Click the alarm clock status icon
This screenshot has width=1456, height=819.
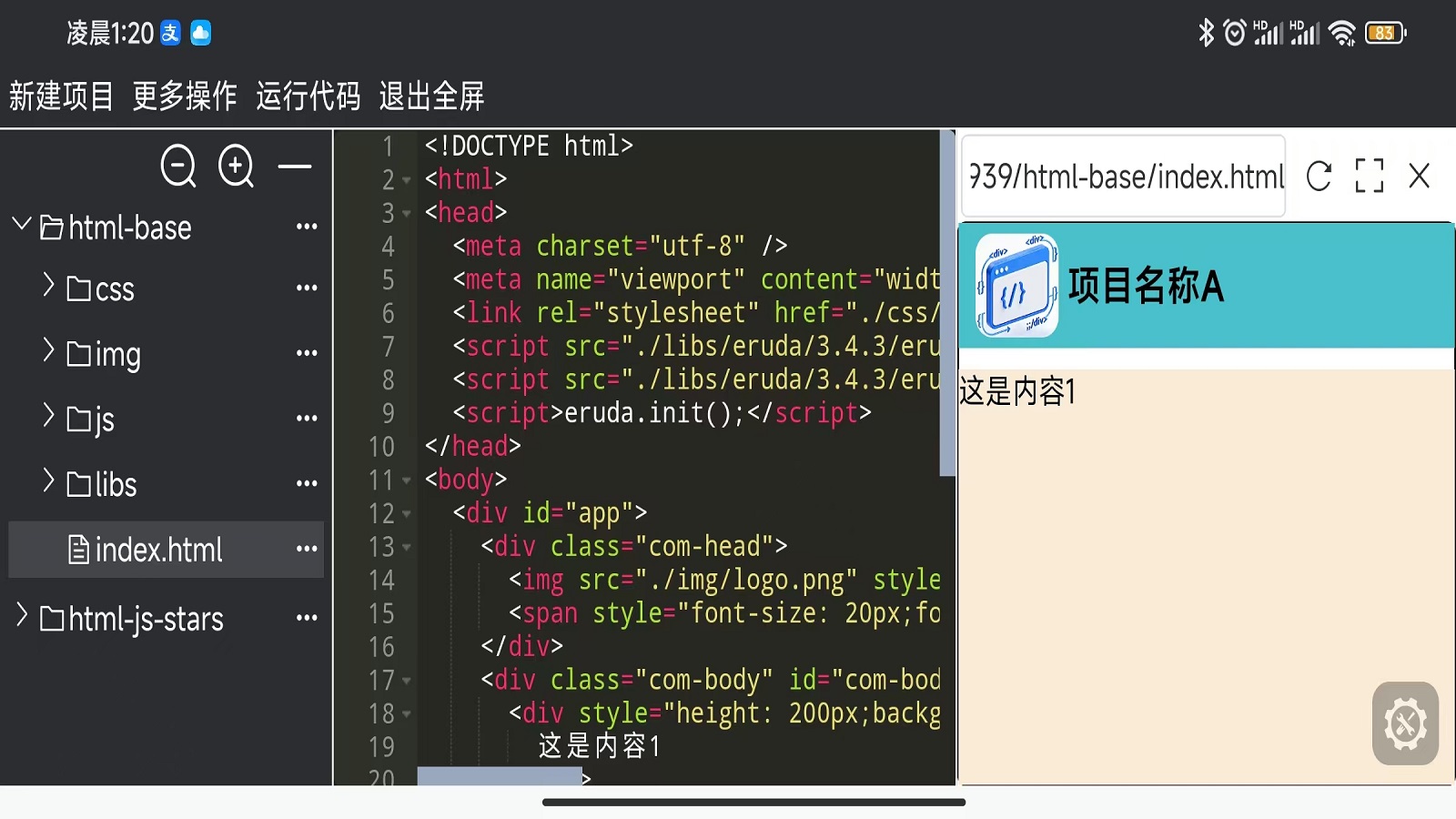[1234, 33]
